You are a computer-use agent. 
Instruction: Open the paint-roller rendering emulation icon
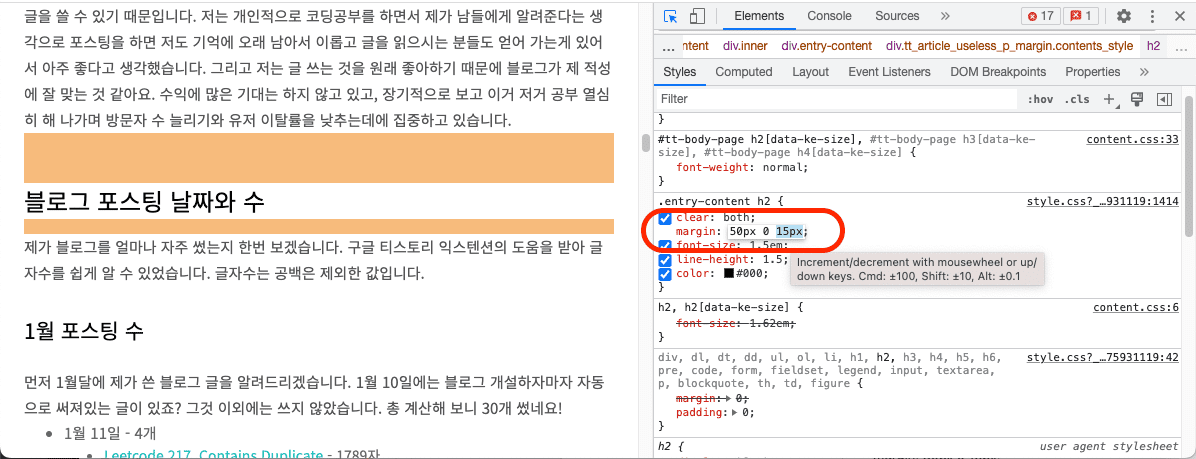point(1137,99)
